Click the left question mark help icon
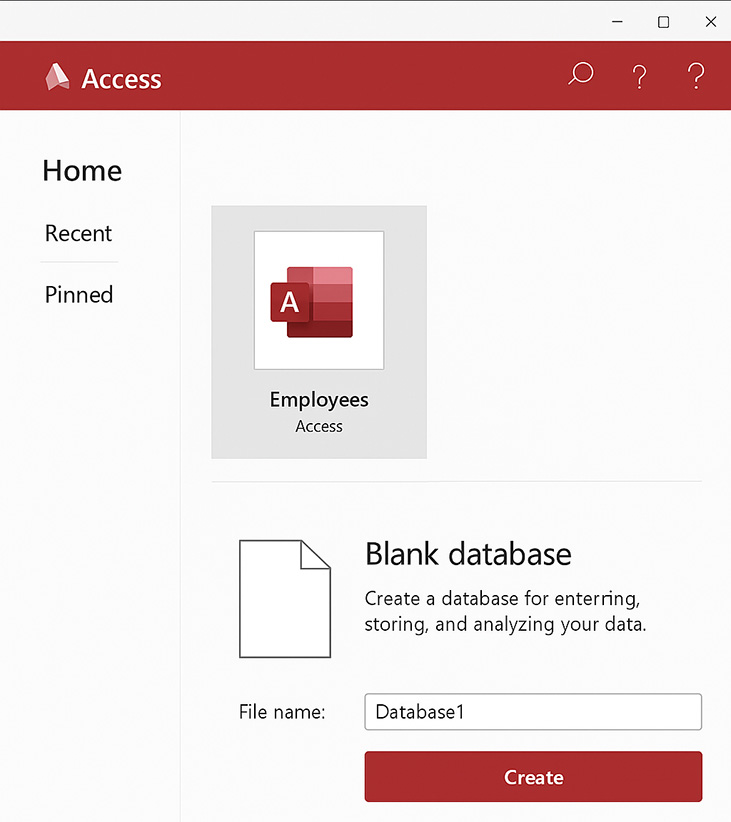 [x=639, y=77]
